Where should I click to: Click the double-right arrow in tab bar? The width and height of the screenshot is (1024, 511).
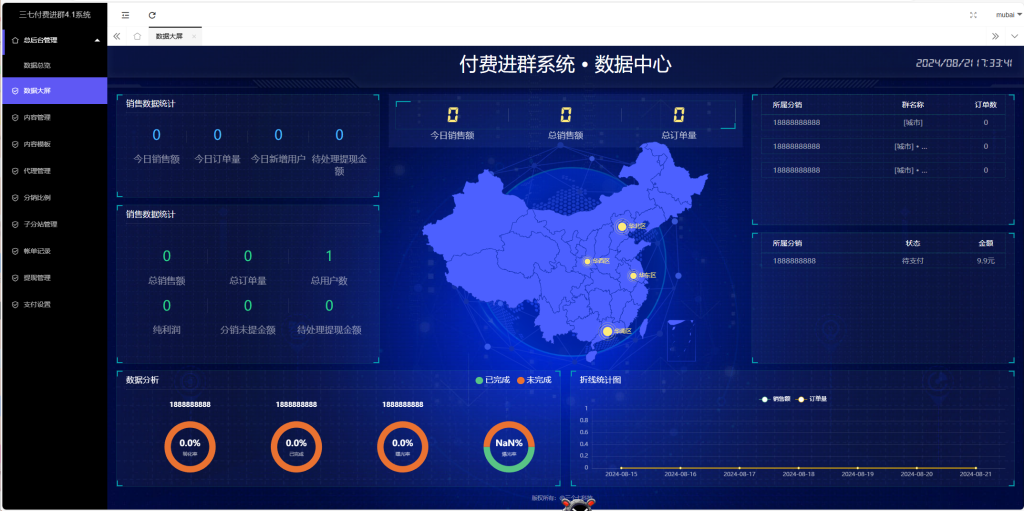[995, 37]
